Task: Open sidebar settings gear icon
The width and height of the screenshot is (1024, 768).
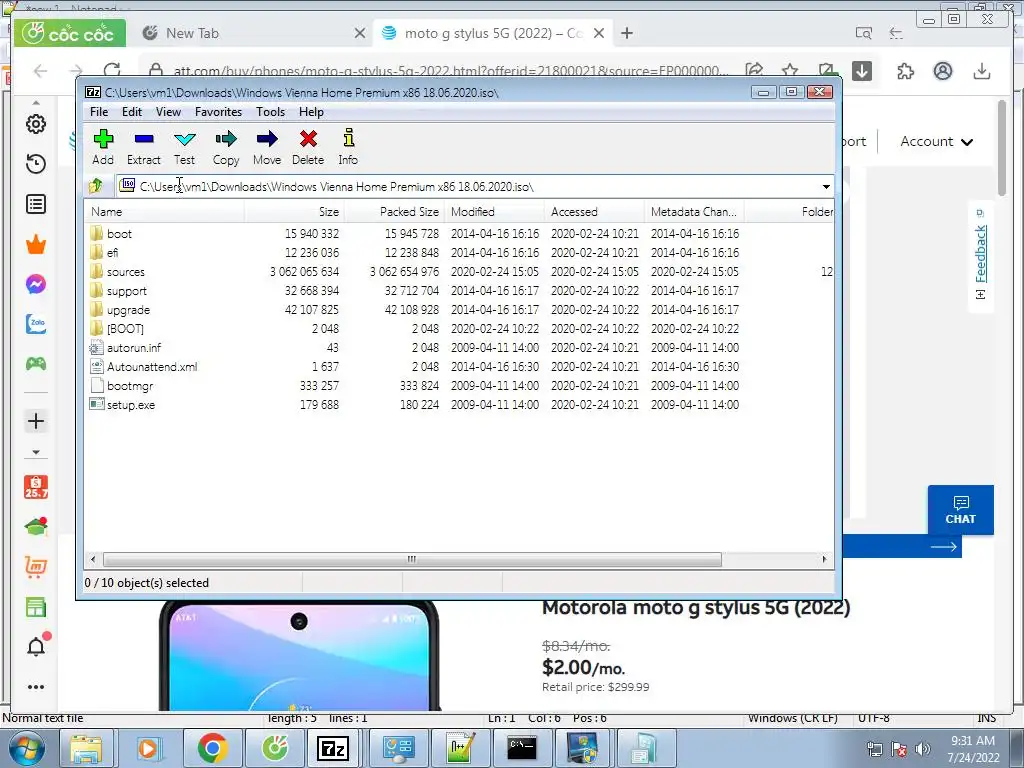Action: coord(36,124)
